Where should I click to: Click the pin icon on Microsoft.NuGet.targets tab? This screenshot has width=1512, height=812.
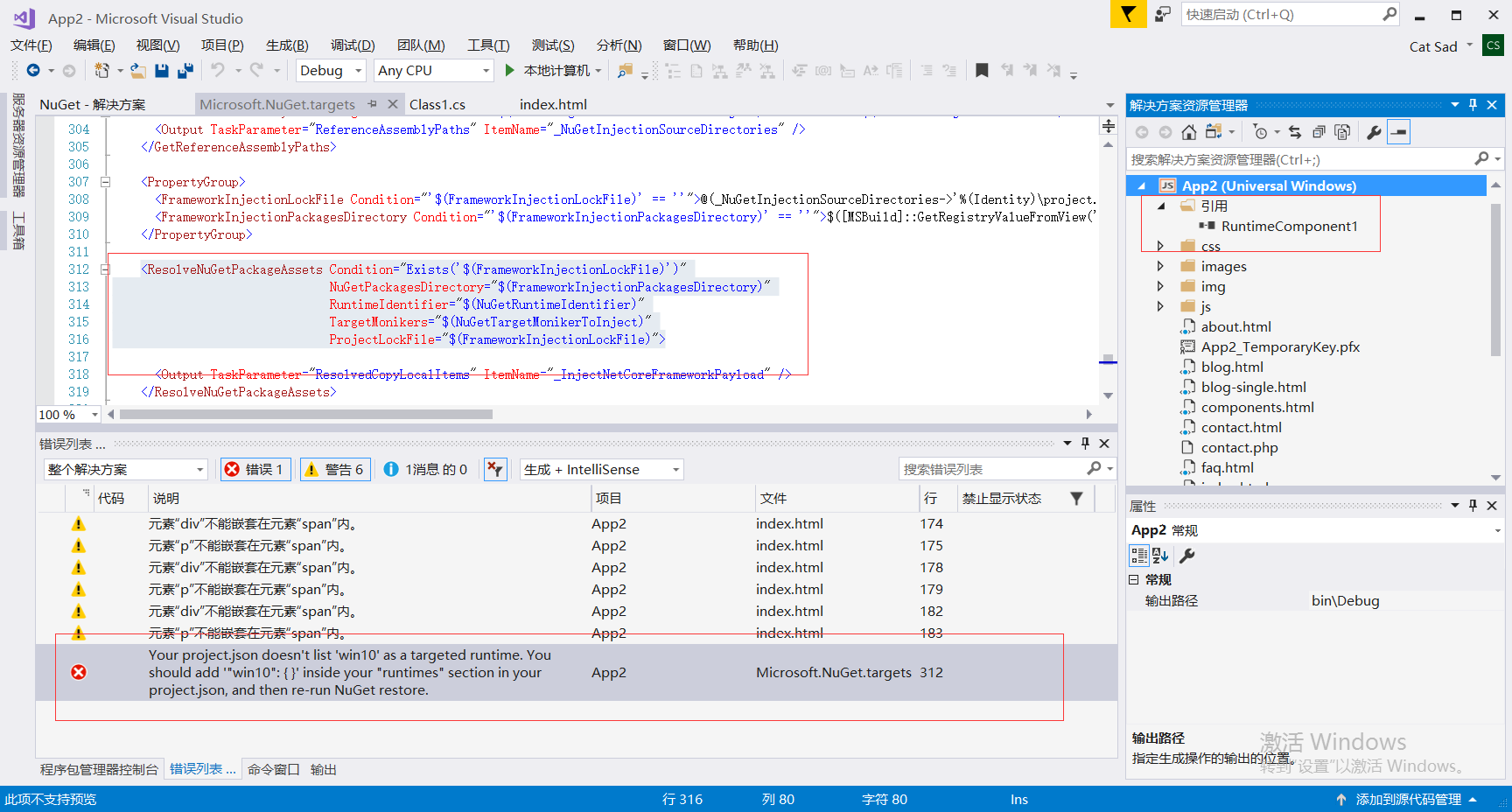372,104
